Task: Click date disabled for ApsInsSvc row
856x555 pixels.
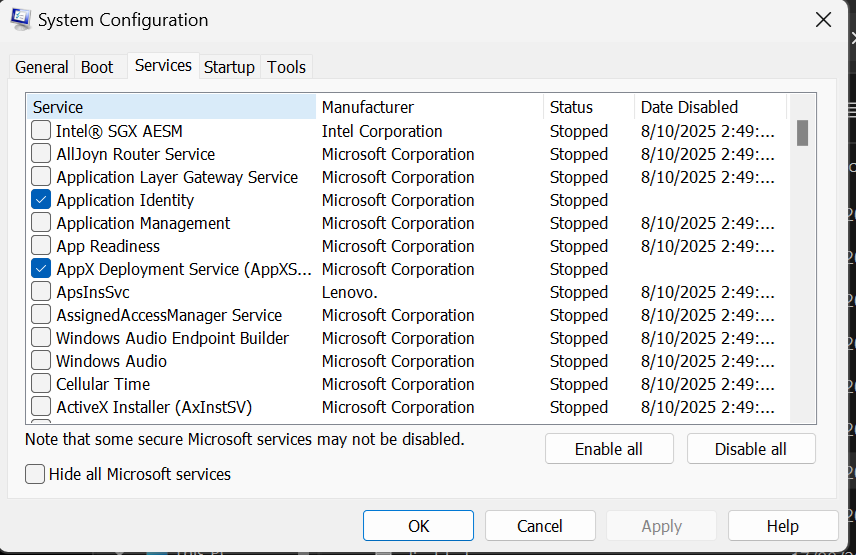Action: (x=708, y=292)
